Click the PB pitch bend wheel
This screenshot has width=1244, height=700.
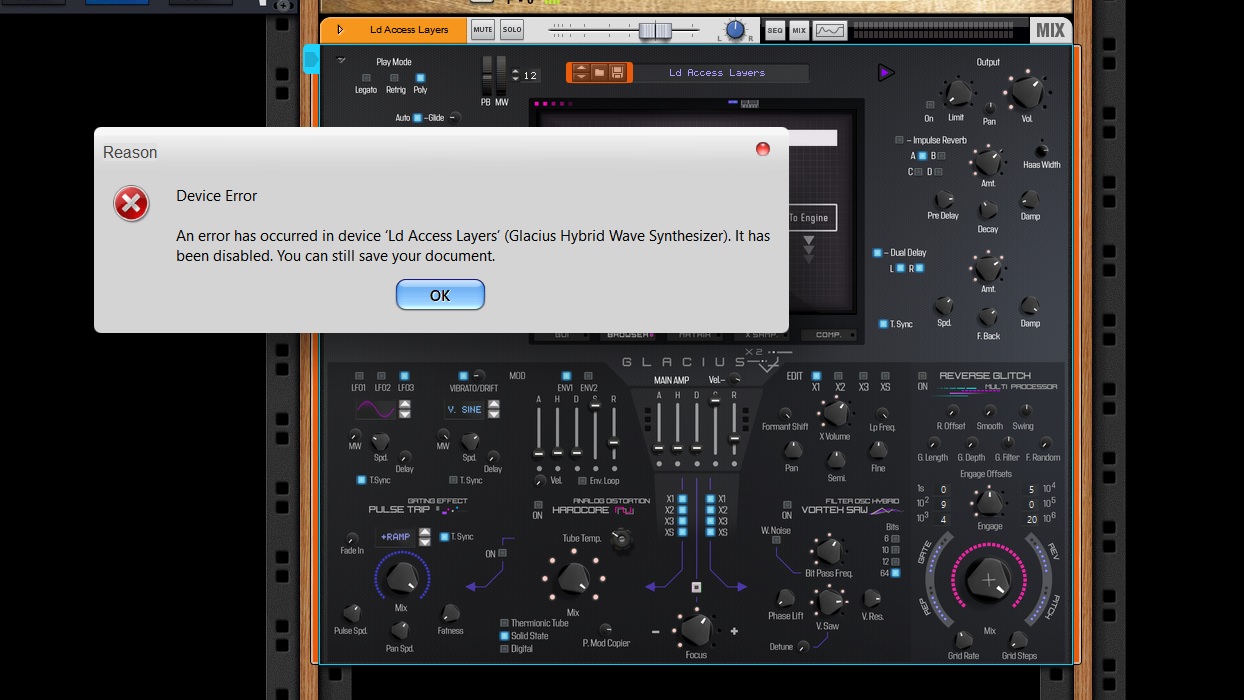[x=487, y=75]
